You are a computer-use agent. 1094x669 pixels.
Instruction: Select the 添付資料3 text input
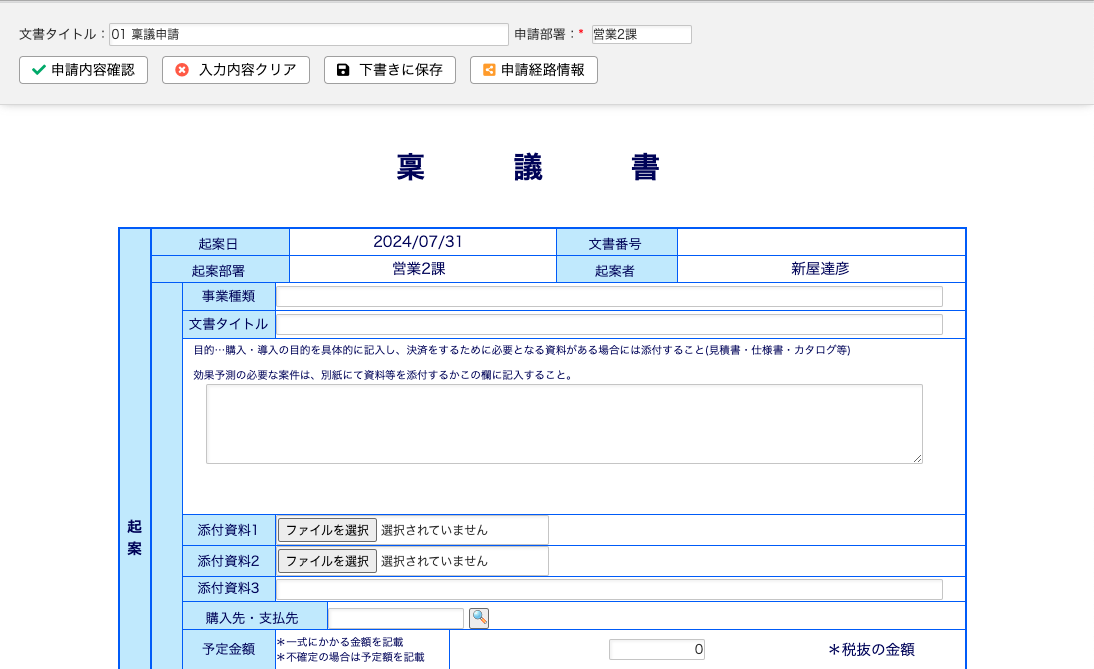610,588
